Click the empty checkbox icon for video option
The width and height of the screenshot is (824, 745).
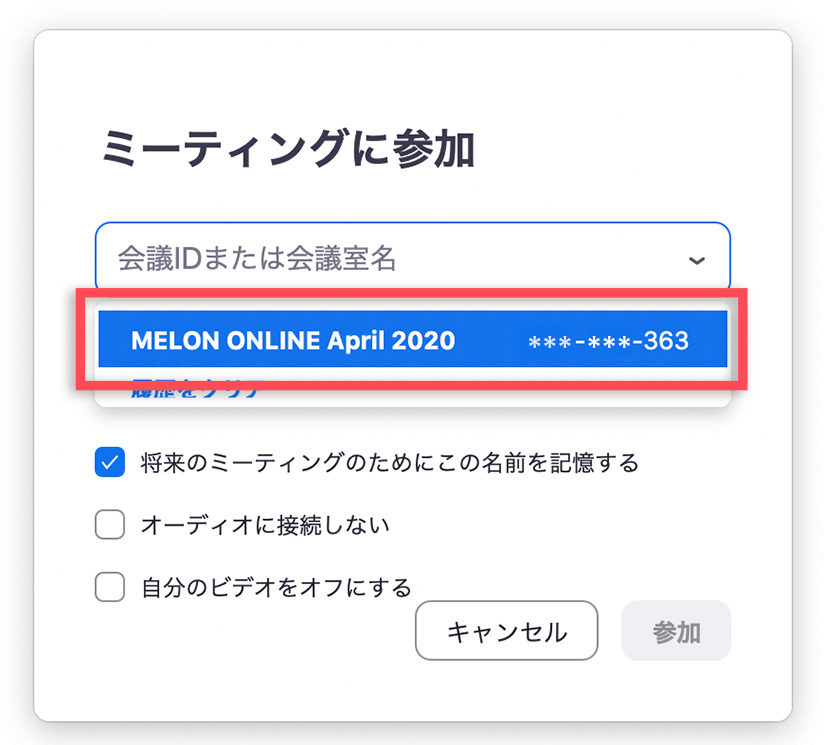(110, 586)
